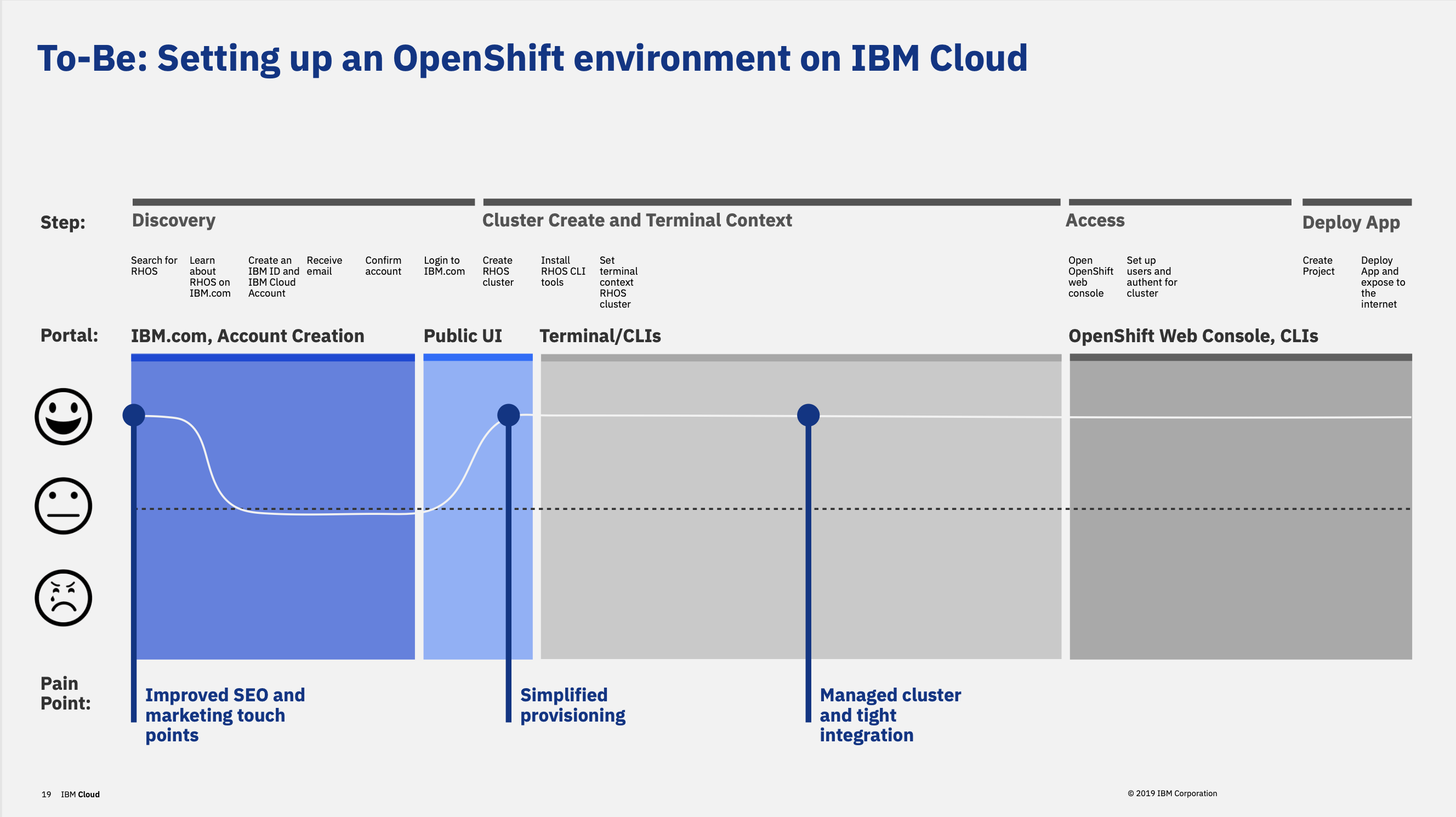
Task: Click 'Learn about RHOS on IBM.com' text
Action: click(x=211, y=276)
